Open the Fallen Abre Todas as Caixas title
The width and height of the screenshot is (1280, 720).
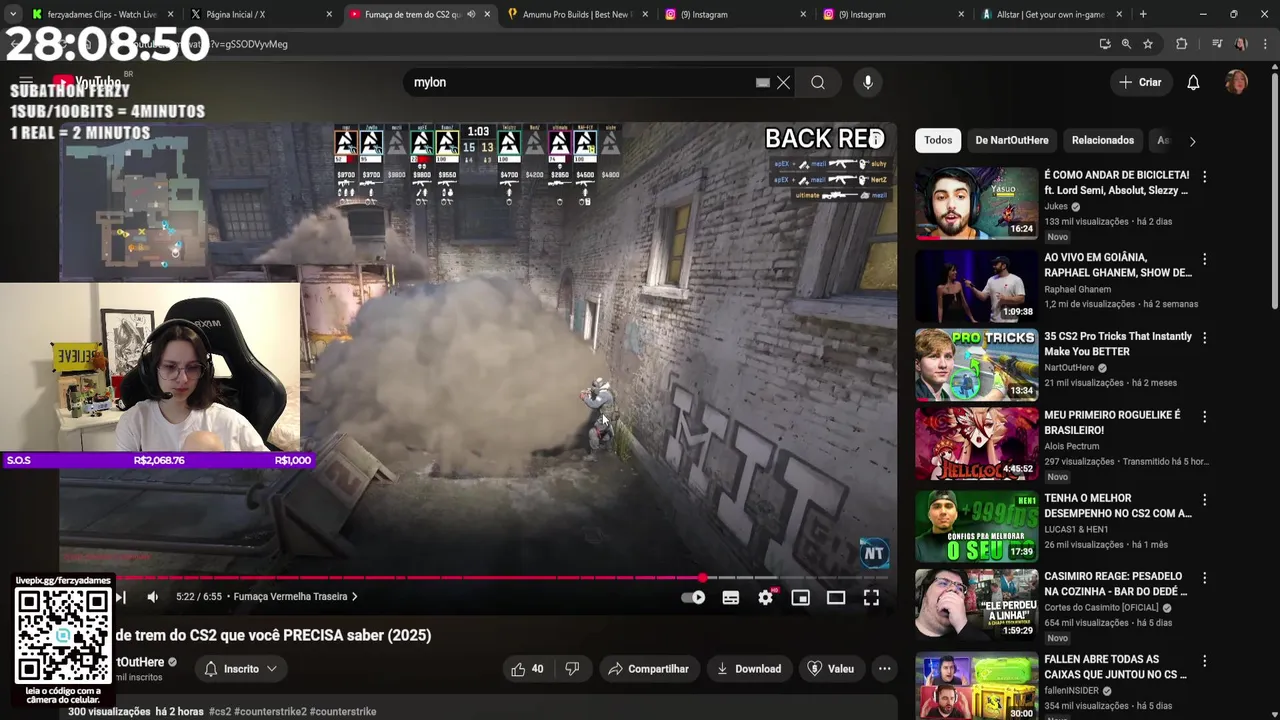pos(1116,667)
